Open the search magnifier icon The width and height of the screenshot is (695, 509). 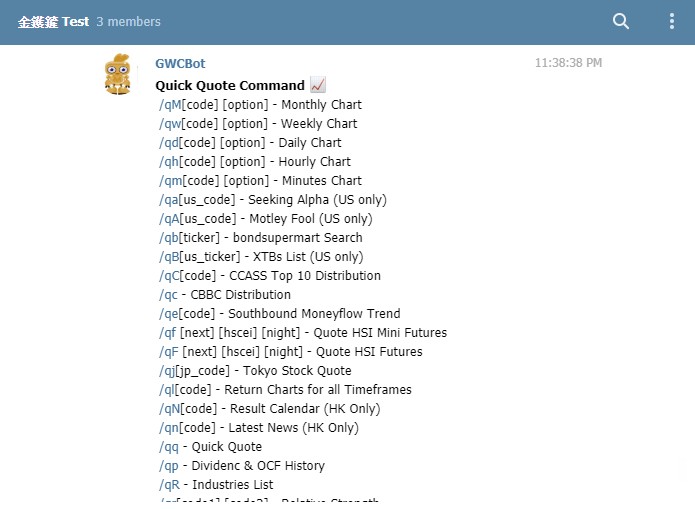pyautogui.click(x=621, y=21)
